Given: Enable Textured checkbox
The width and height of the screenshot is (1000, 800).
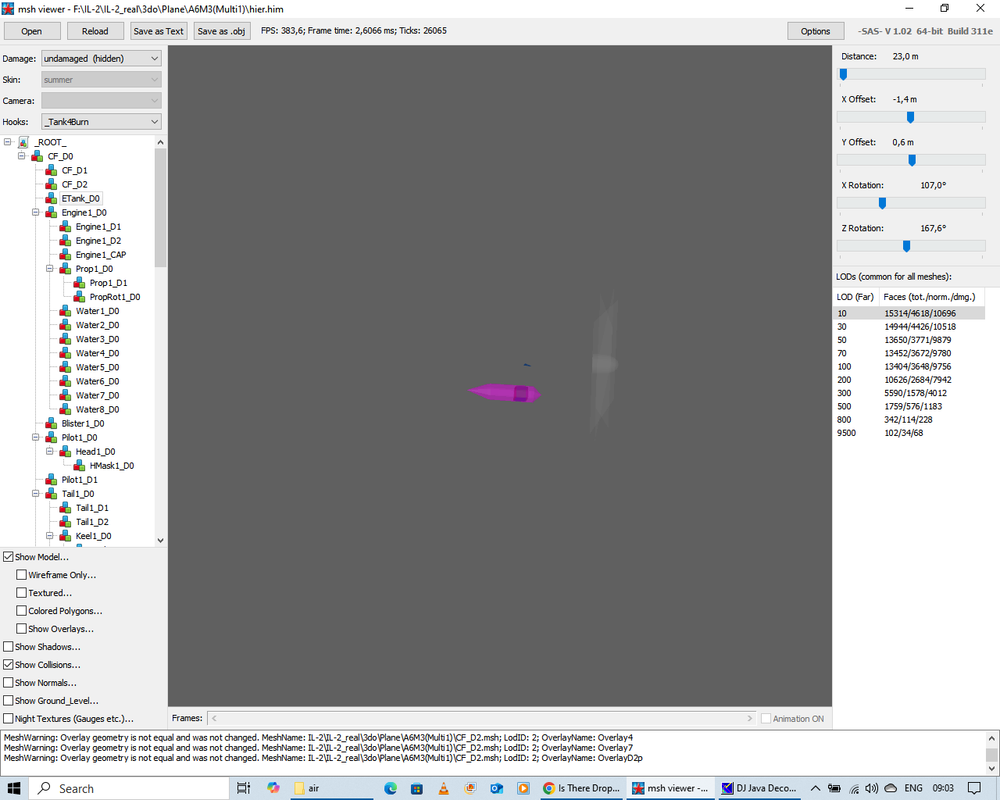Looking at the screenshot, I should click(22, 593).
